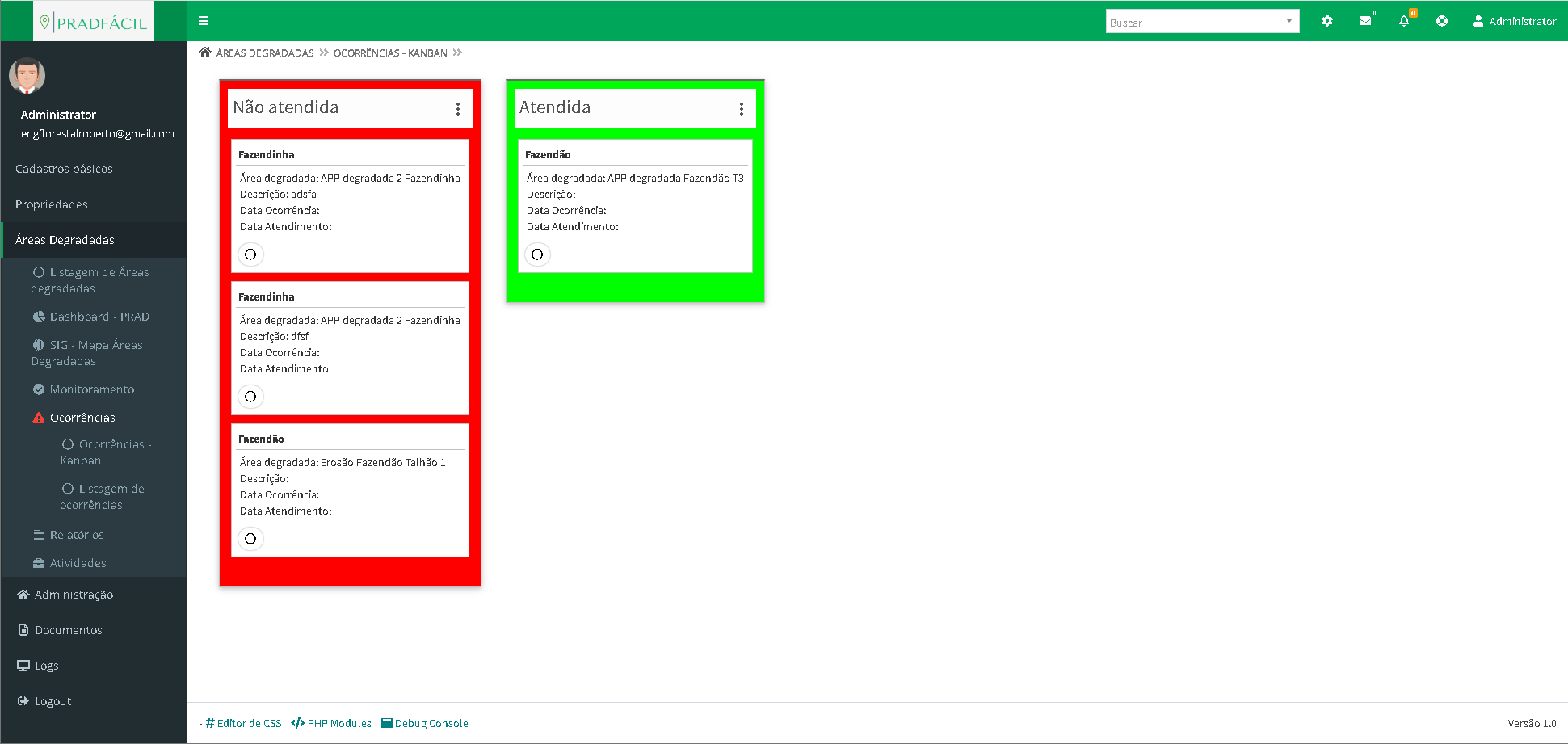Expand the Cadastros básicos menu
This screenshot has height=744, width=1568.
pyautogui.click(x=64, y=169)
